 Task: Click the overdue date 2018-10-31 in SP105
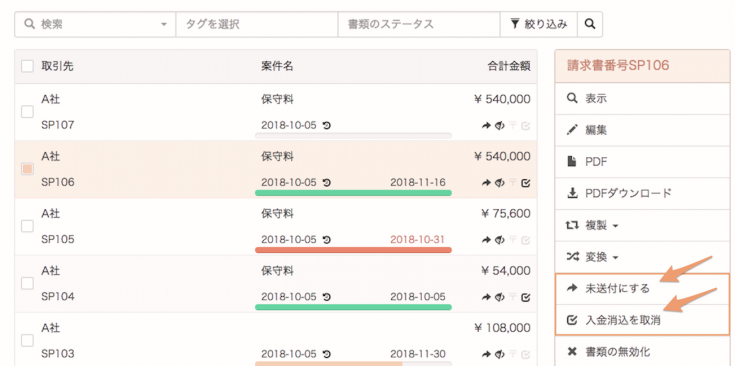tap(418, 239)
